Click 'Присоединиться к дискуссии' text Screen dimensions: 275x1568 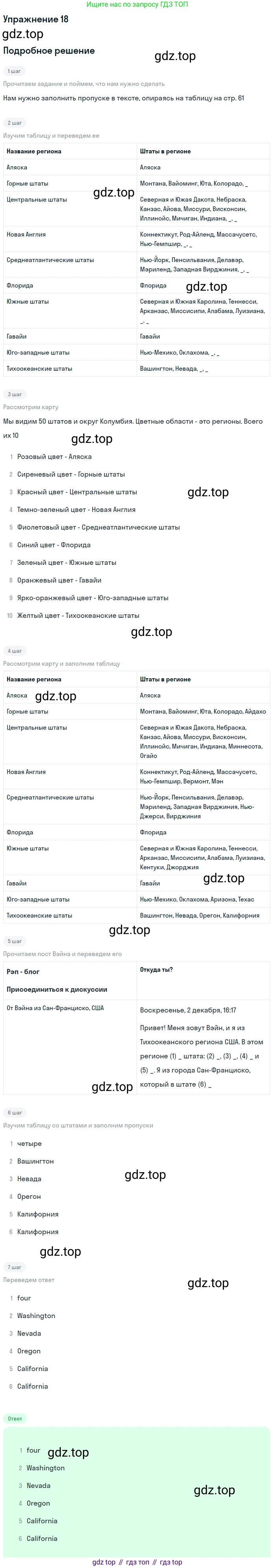click(x=57, y=990)
